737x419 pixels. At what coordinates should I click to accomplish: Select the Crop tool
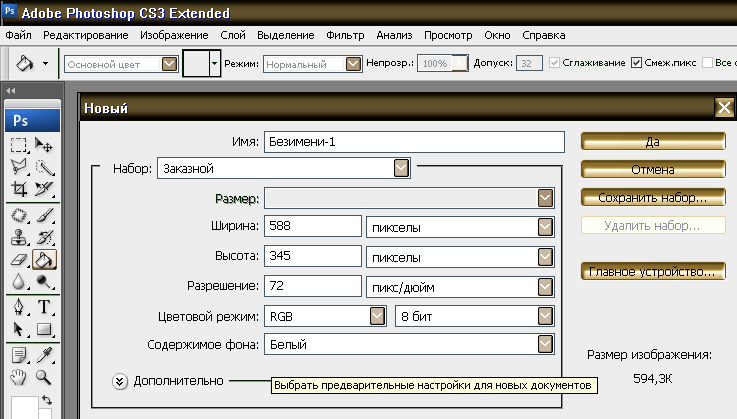tap(19, 189)
